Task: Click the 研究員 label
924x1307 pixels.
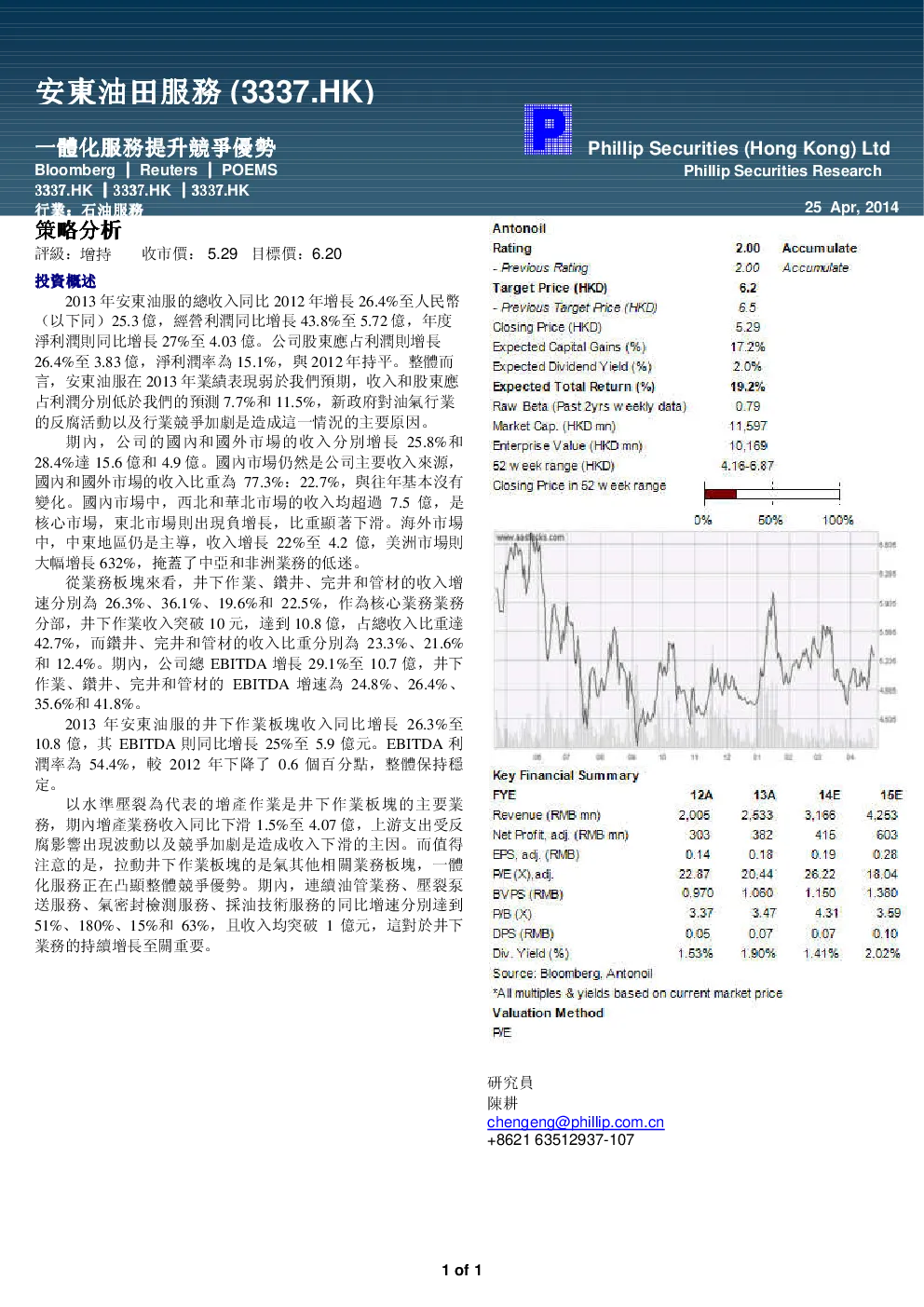Action: point(510,1082)
